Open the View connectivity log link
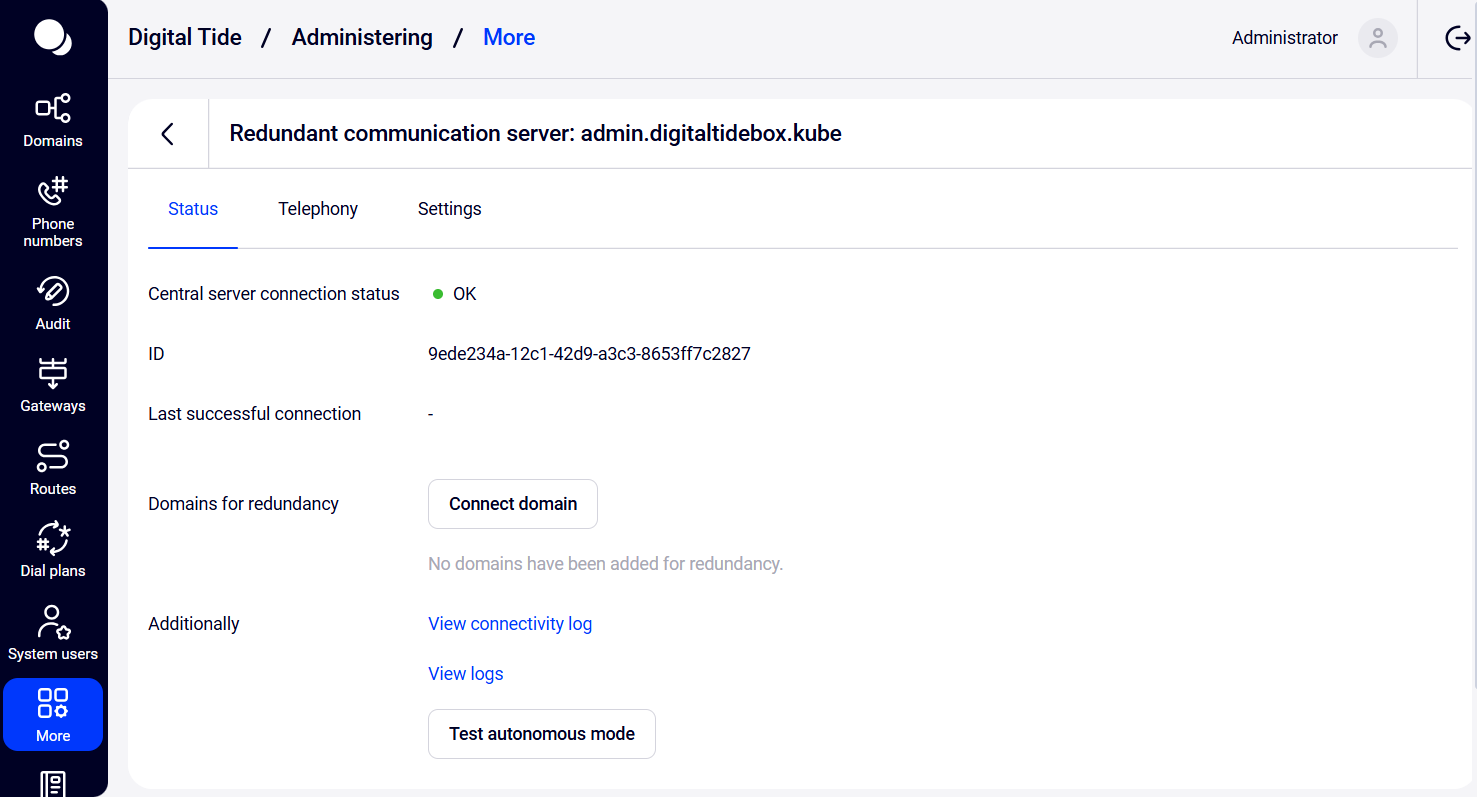 pyautogui.click(x=510, y=624)
